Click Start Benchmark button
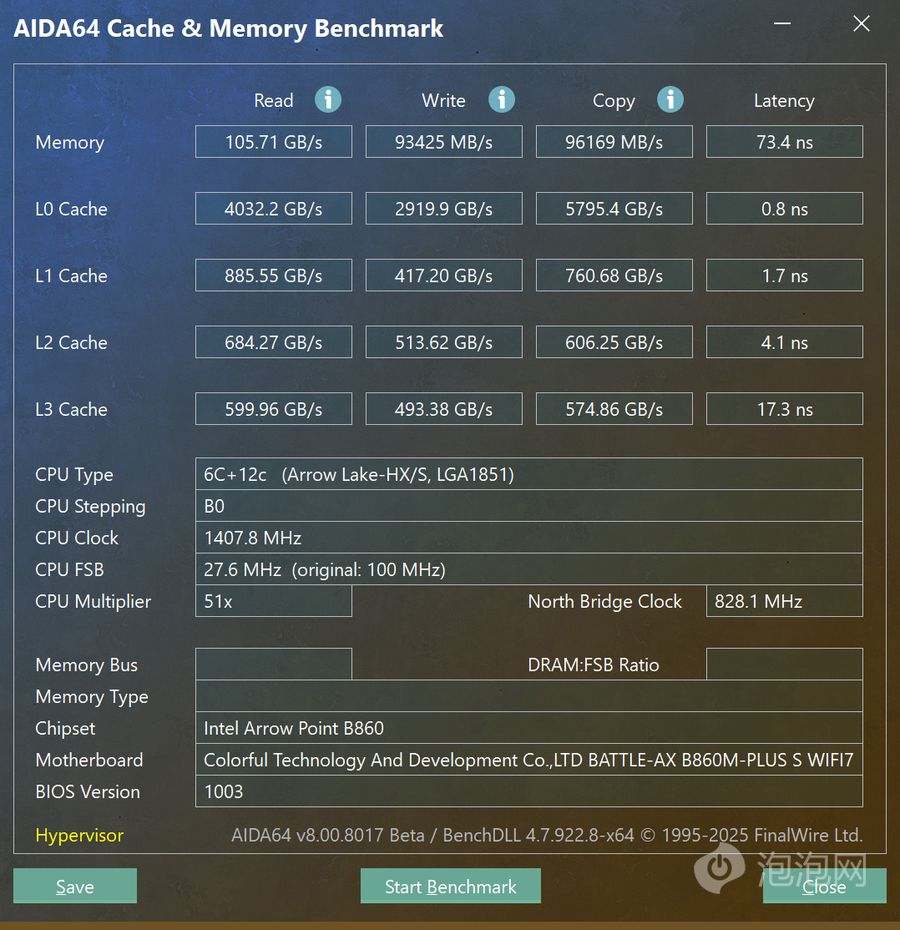Screen dimensions: 900x930 pos(450,886)
